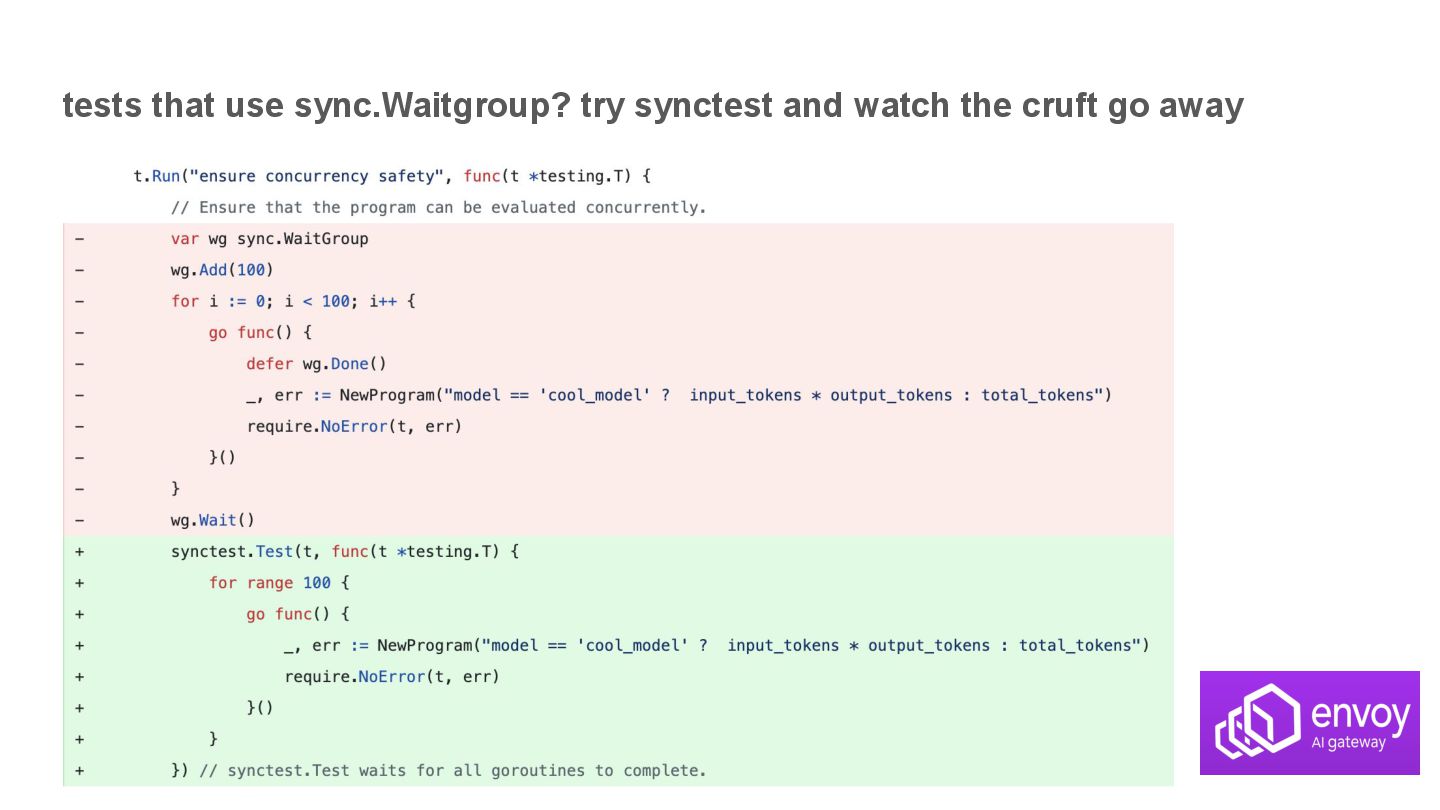
Task: Click the Envoy AI Gateway logo
Action: [1310, 722]
